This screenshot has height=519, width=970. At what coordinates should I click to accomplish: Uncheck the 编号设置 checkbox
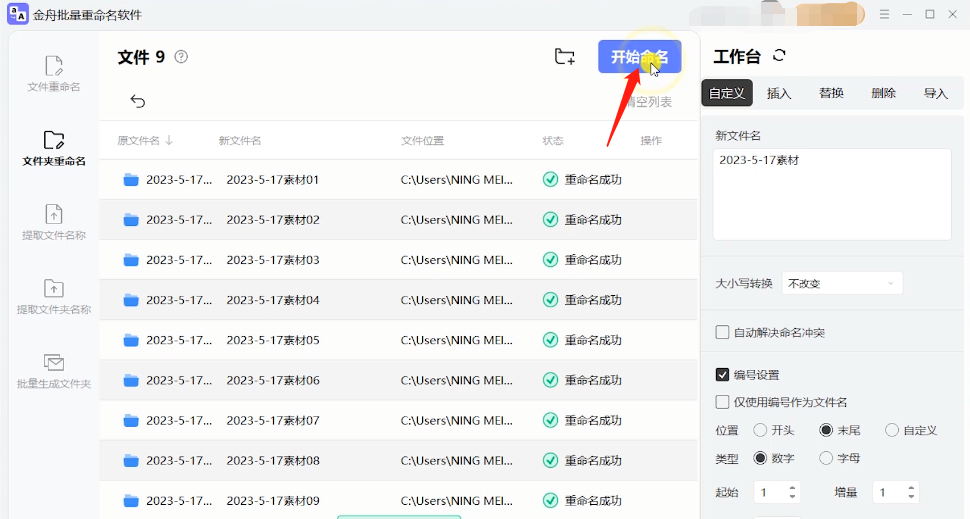click(722, 374)
